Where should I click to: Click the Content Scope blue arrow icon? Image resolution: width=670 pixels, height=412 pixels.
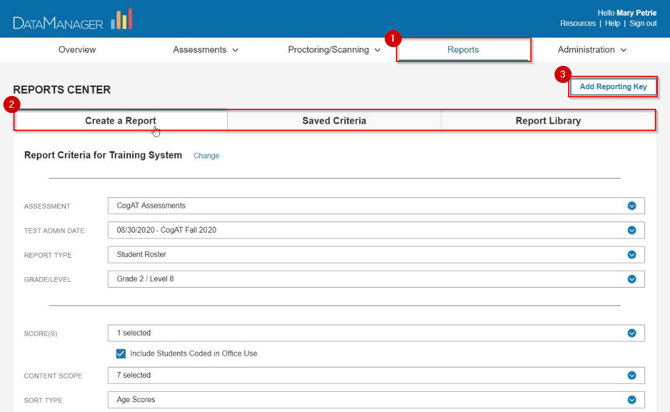click(x=632, y=376)
